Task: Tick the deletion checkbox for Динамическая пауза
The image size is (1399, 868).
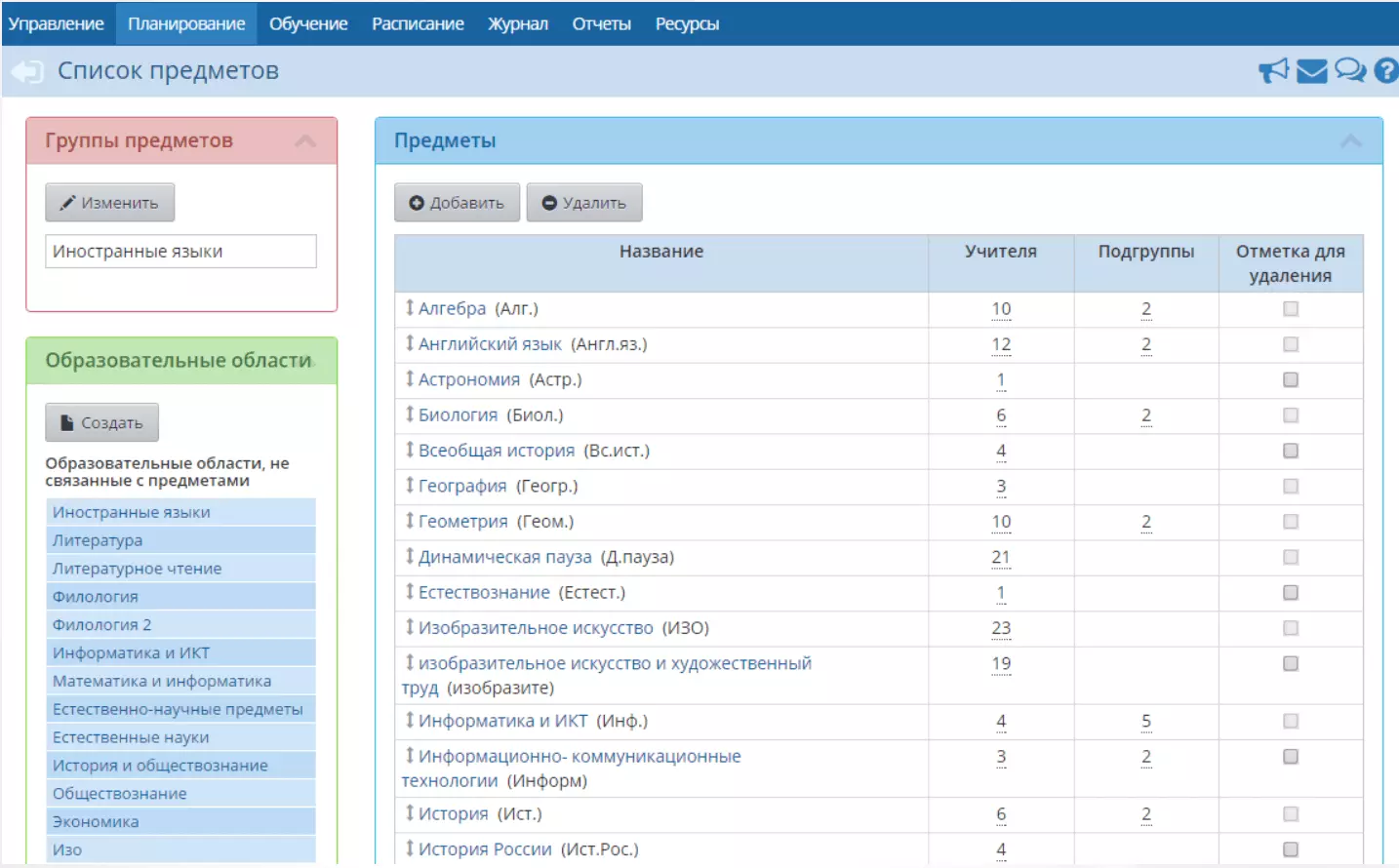Action: pyautogui.click(x=1291, y=557)
